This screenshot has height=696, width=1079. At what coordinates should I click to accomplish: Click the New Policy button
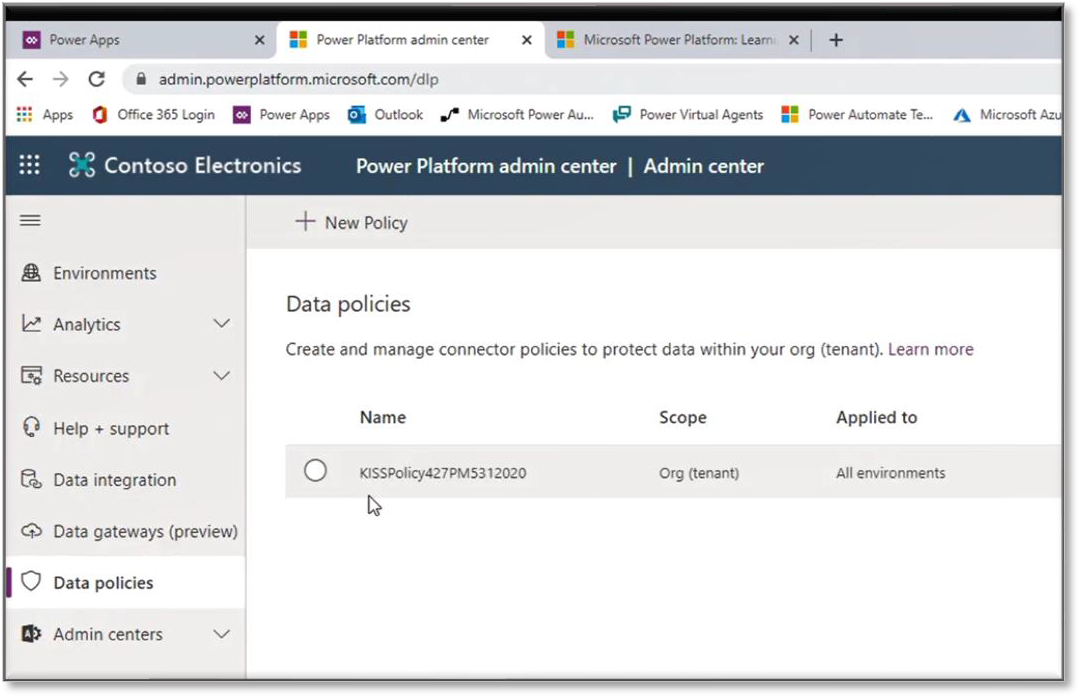pos(352,222)
